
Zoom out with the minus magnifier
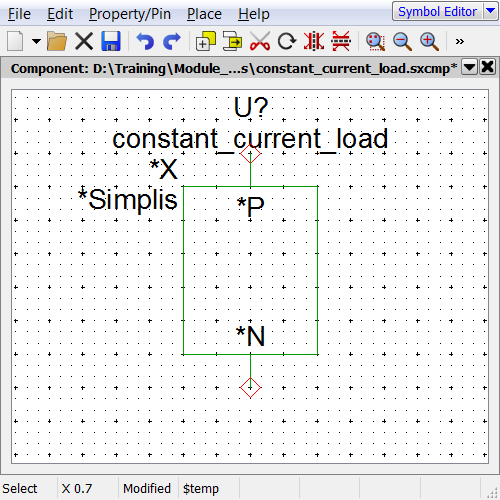[402, 41]
